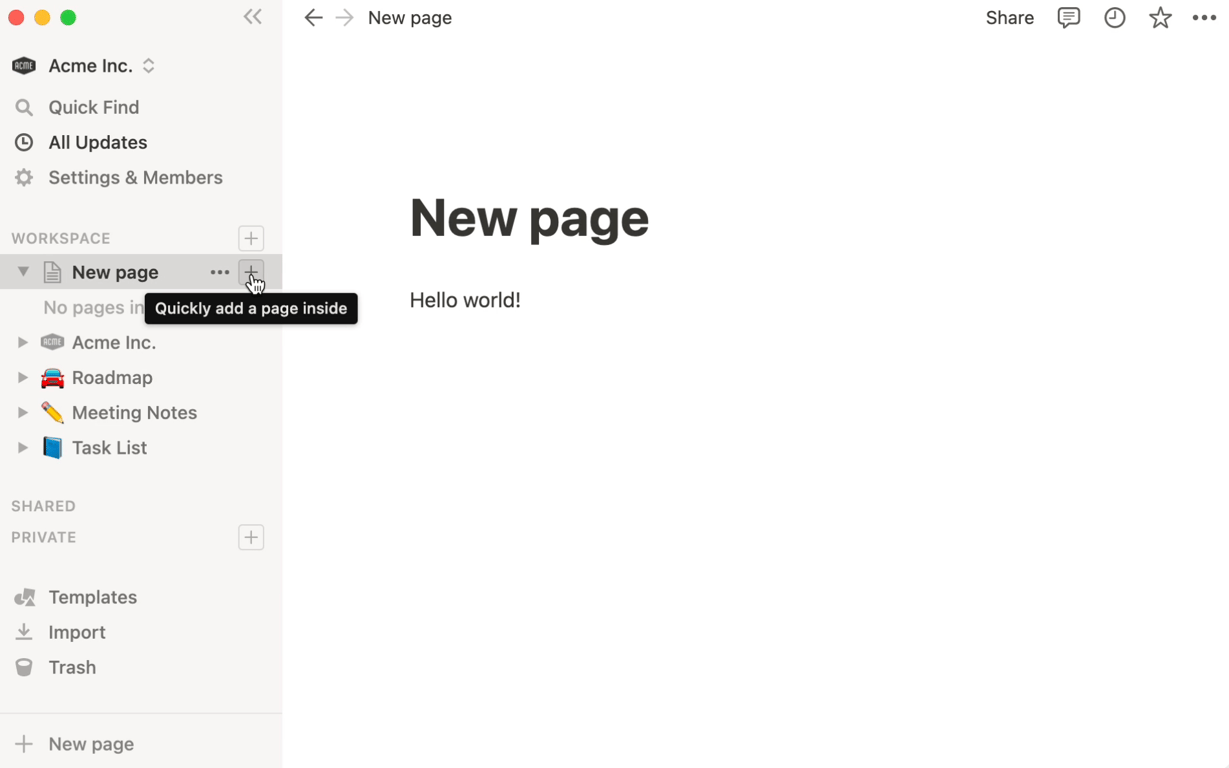This screenshot has height=768, width=1229.
Task: Go forward with the right arrow
Action: click(344, 18)
